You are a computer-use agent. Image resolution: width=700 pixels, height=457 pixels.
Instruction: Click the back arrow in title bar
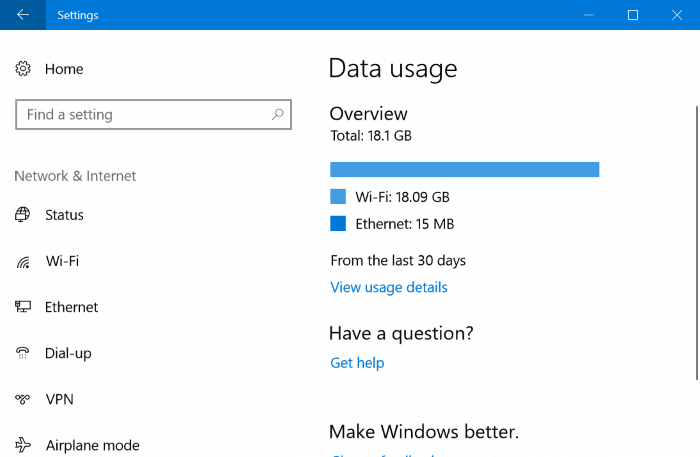click(23, 15)
